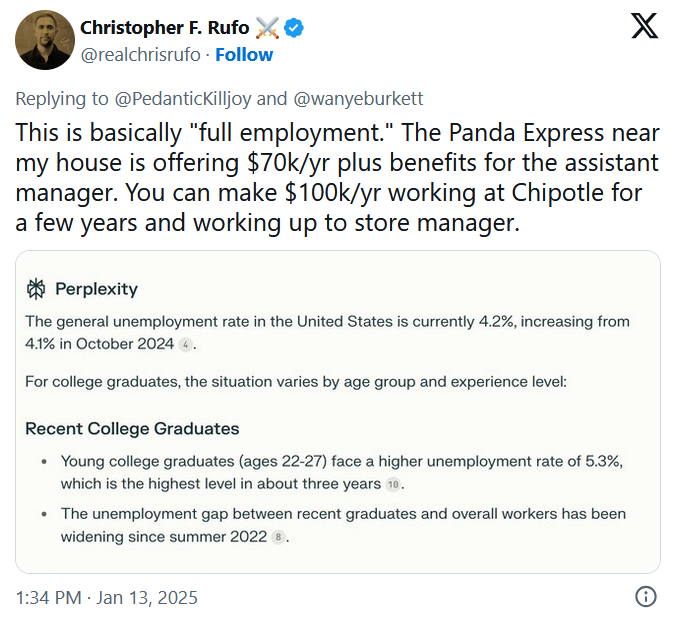Click the tweet text about Panda Express
This screenshot has height=617, width=676.
coord(337,177)
